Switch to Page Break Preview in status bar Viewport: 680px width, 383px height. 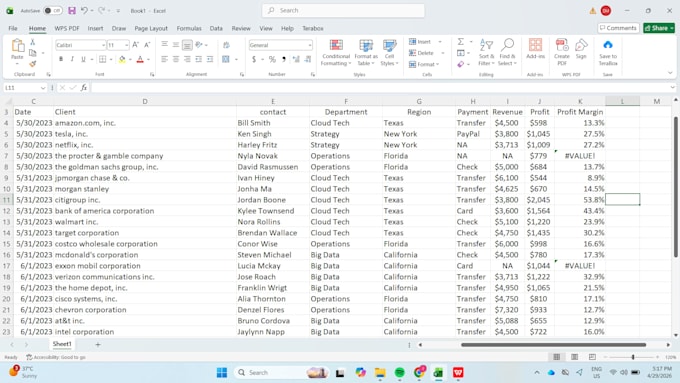click(592, 357)
